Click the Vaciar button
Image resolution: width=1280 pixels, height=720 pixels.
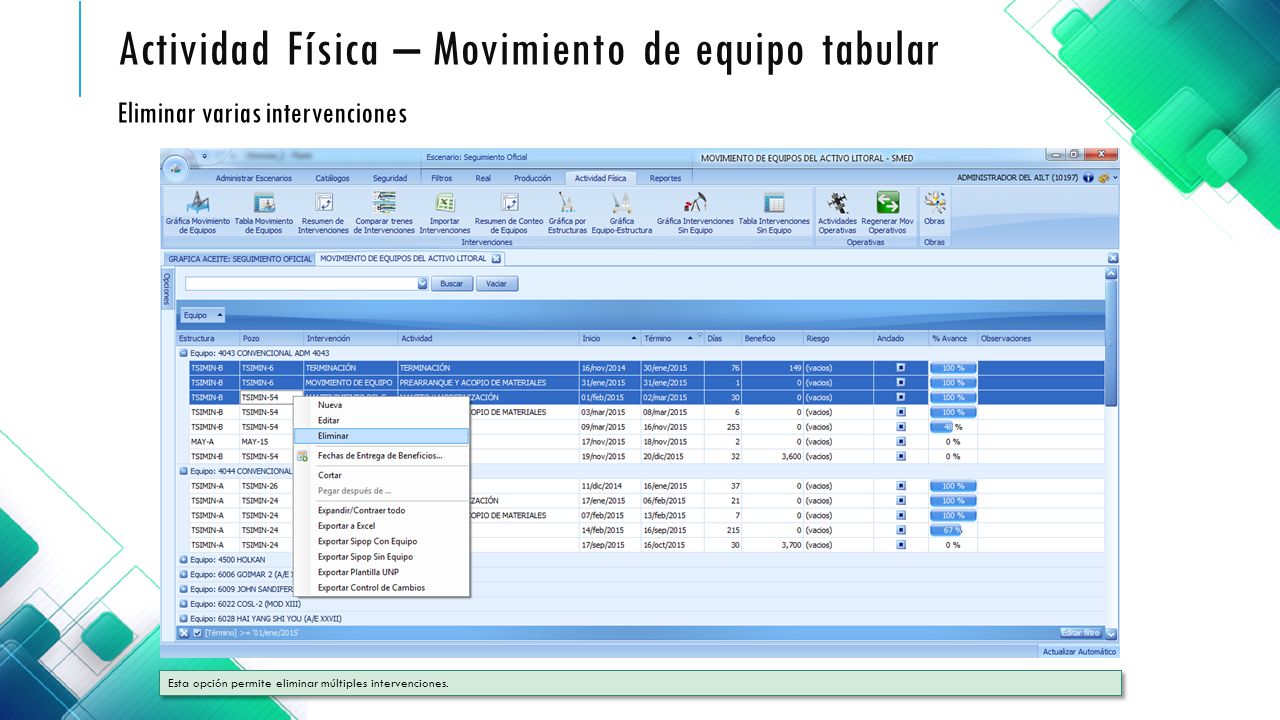click(497, 284)
